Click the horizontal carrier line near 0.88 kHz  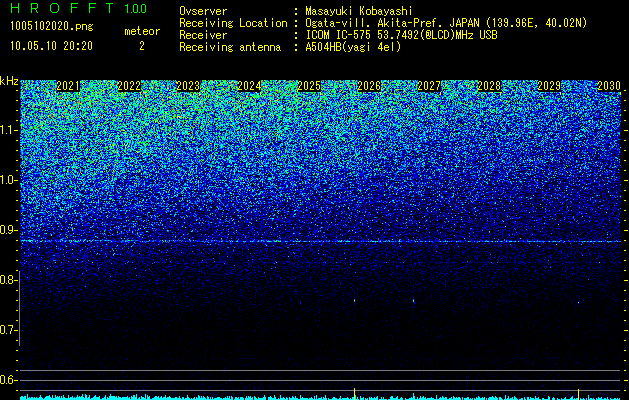point(321,241)
